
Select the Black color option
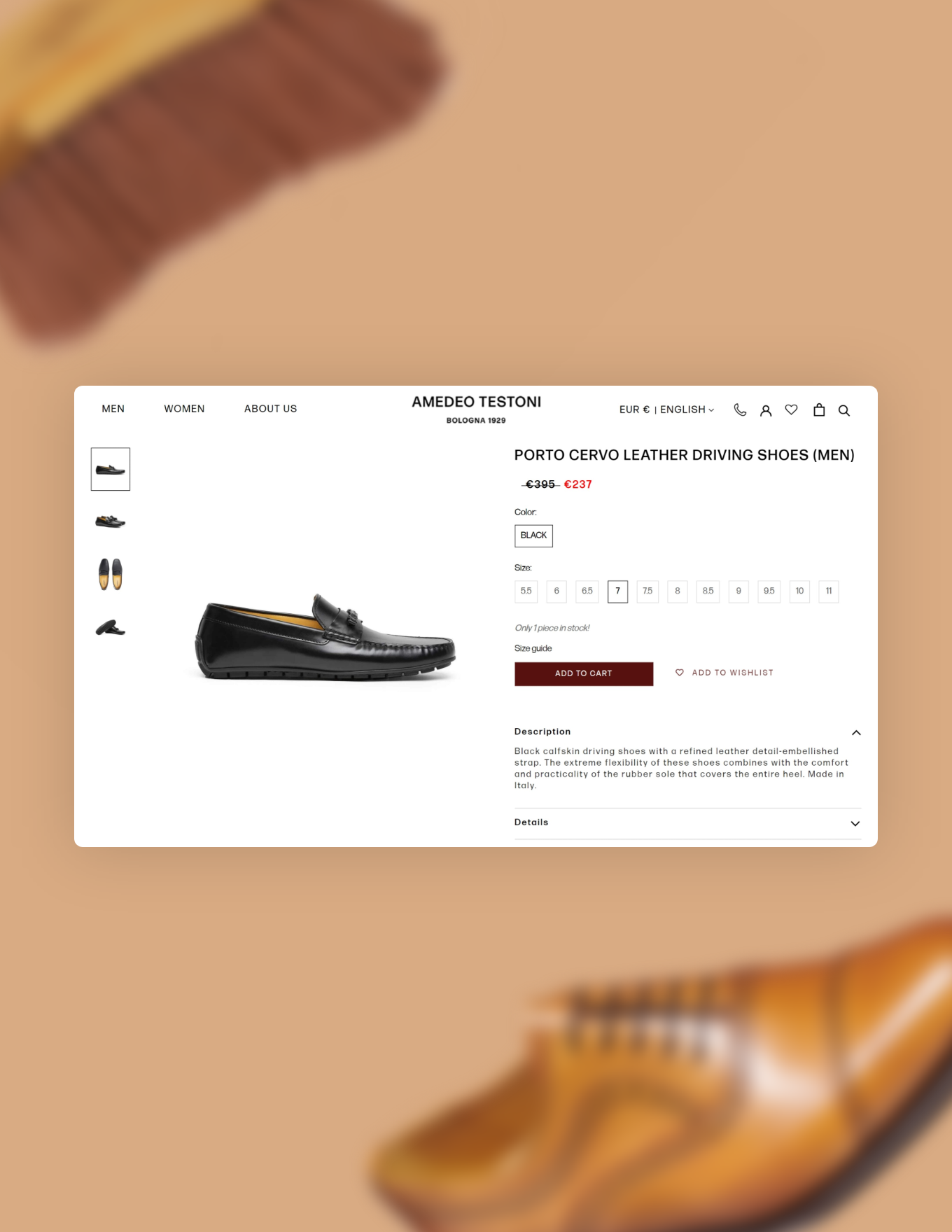[x=533, y=536]
